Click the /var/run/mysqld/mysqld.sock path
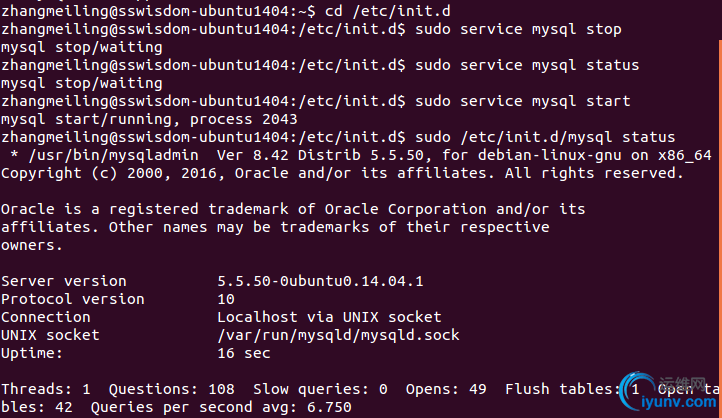 pos(338,335)
